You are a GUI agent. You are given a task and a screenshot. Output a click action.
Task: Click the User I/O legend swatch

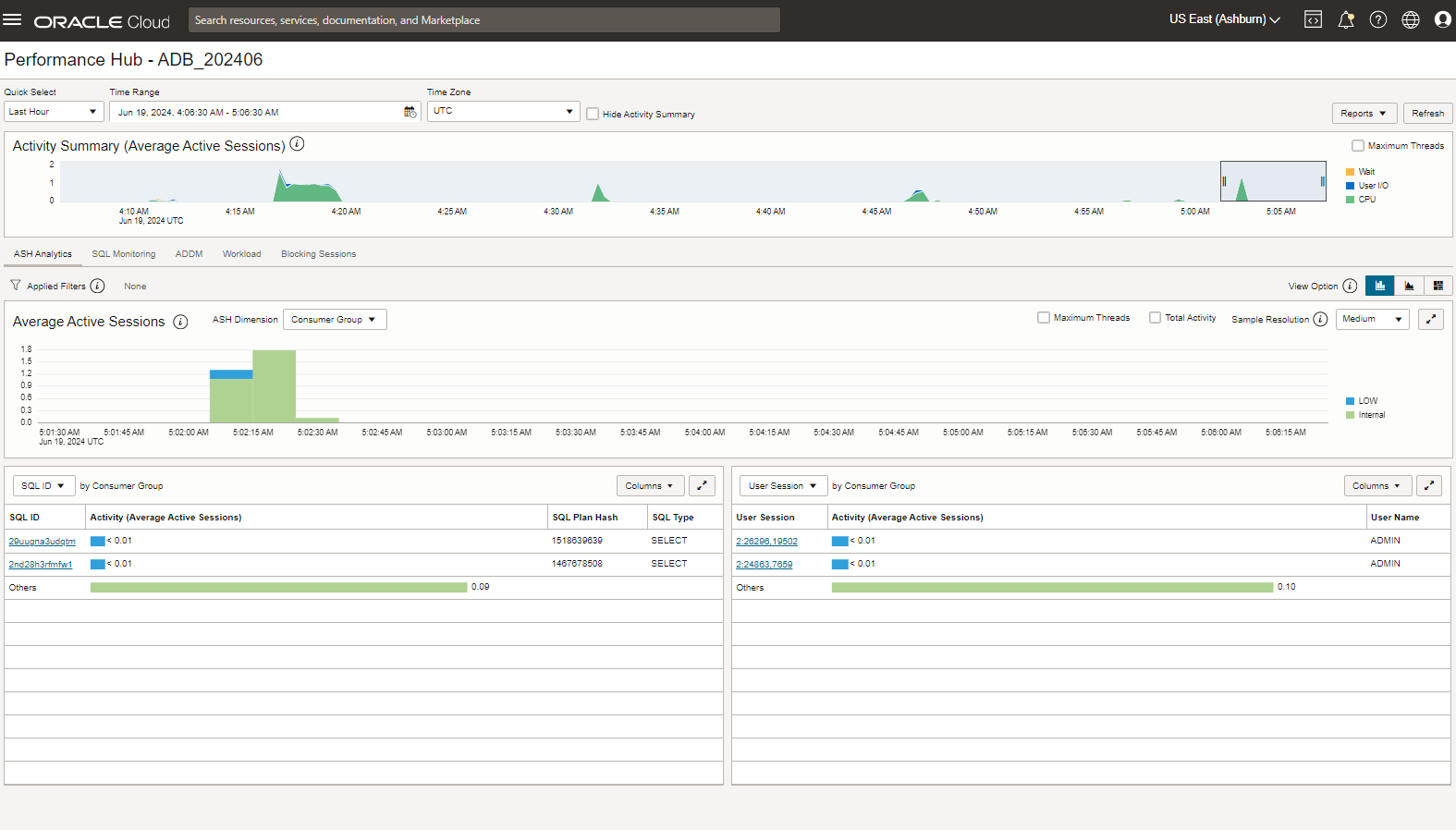click(1350, 186)
